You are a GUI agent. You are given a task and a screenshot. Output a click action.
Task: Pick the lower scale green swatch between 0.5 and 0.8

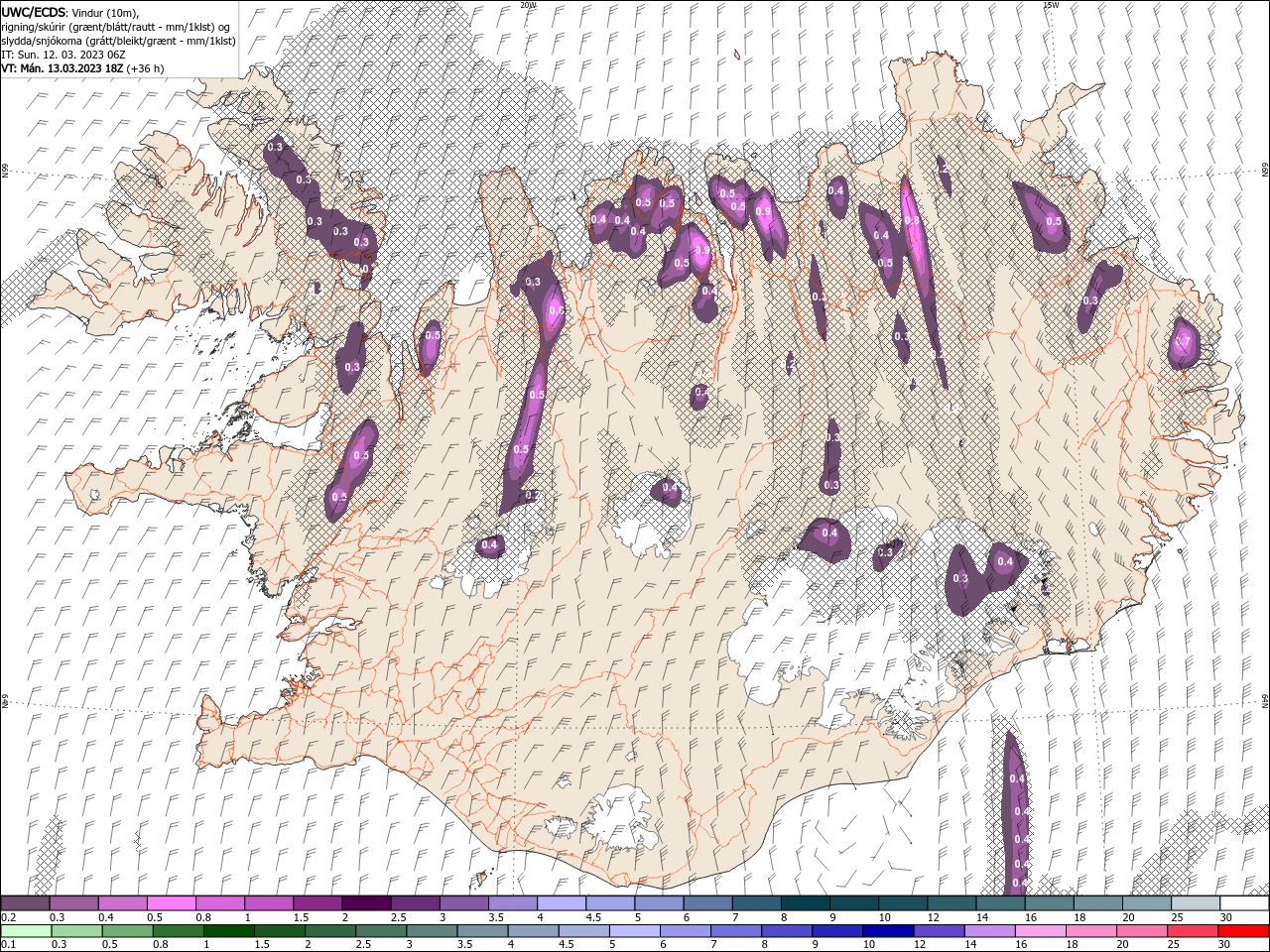click(126, 931)
